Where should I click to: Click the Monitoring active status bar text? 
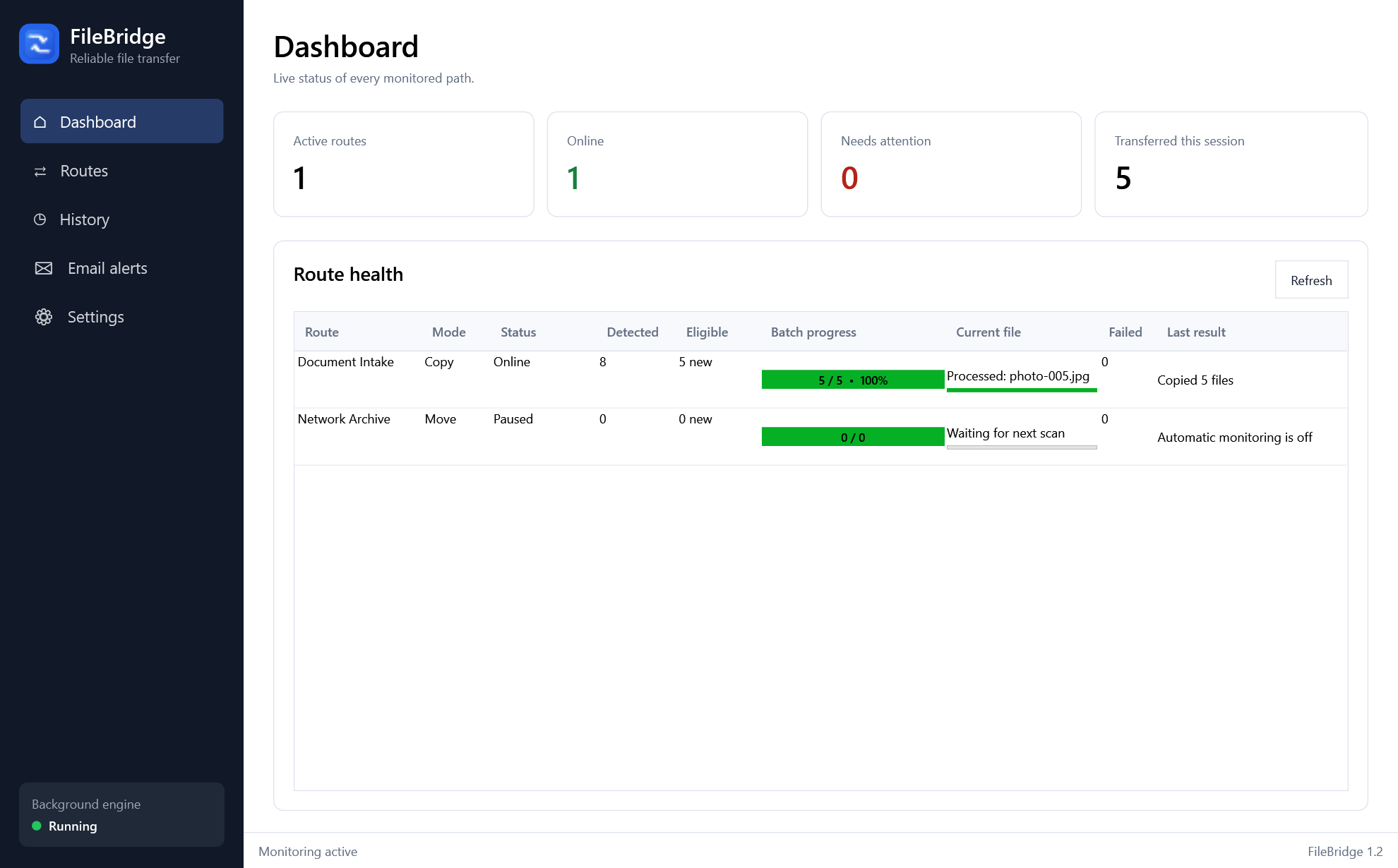coord(308,852)
